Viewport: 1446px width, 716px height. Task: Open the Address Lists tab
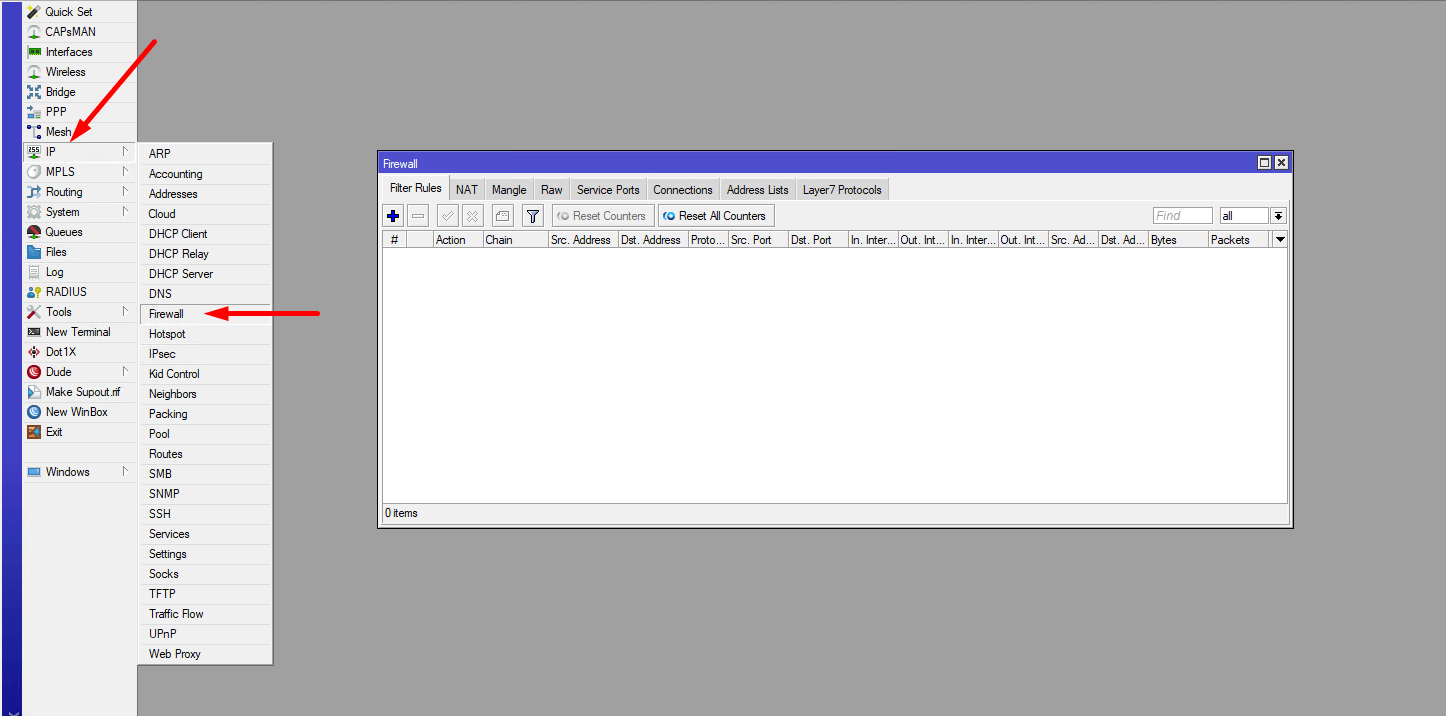pos(758,190)
